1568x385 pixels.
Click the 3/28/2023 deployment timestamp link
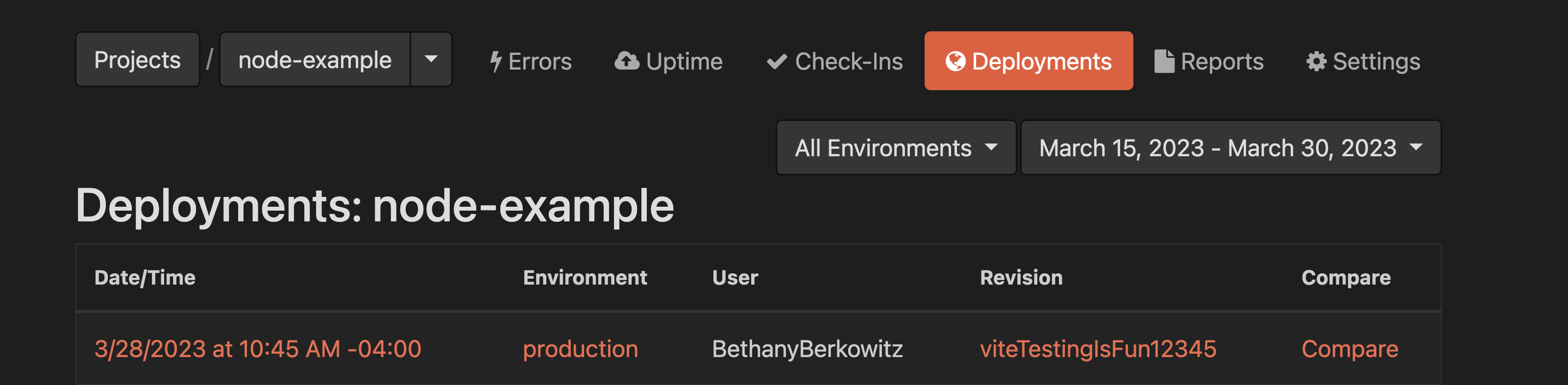click(258, 348)
